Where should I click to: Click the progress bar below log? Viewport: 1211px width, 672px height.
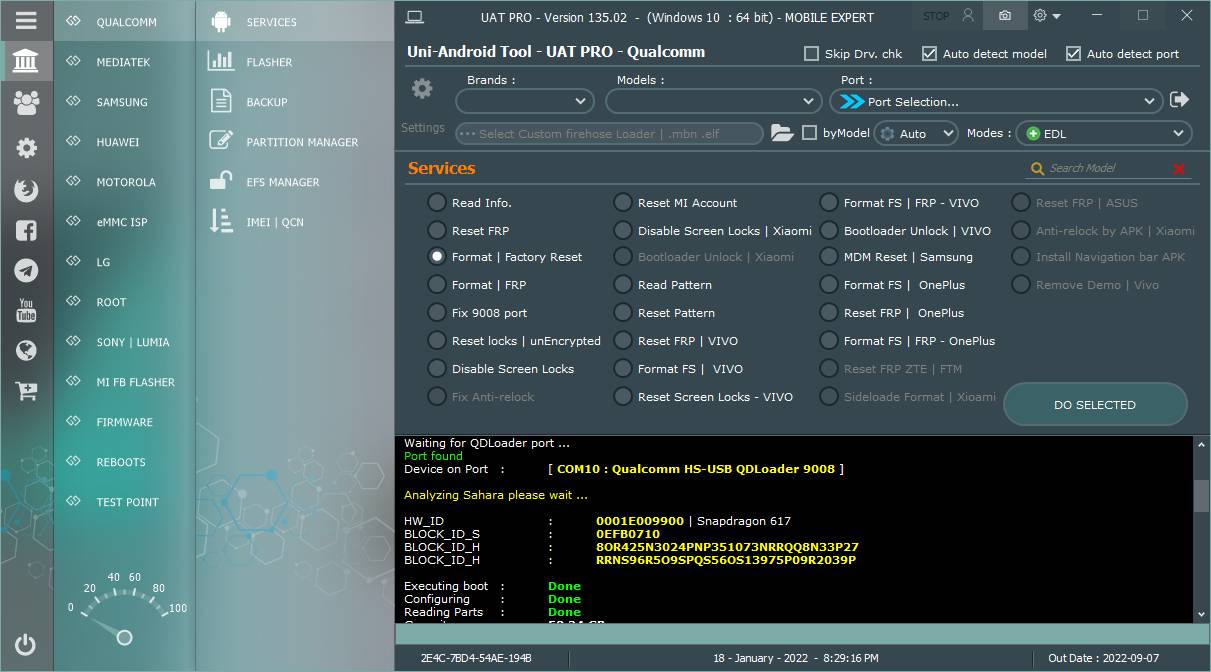tap(802, 633)
